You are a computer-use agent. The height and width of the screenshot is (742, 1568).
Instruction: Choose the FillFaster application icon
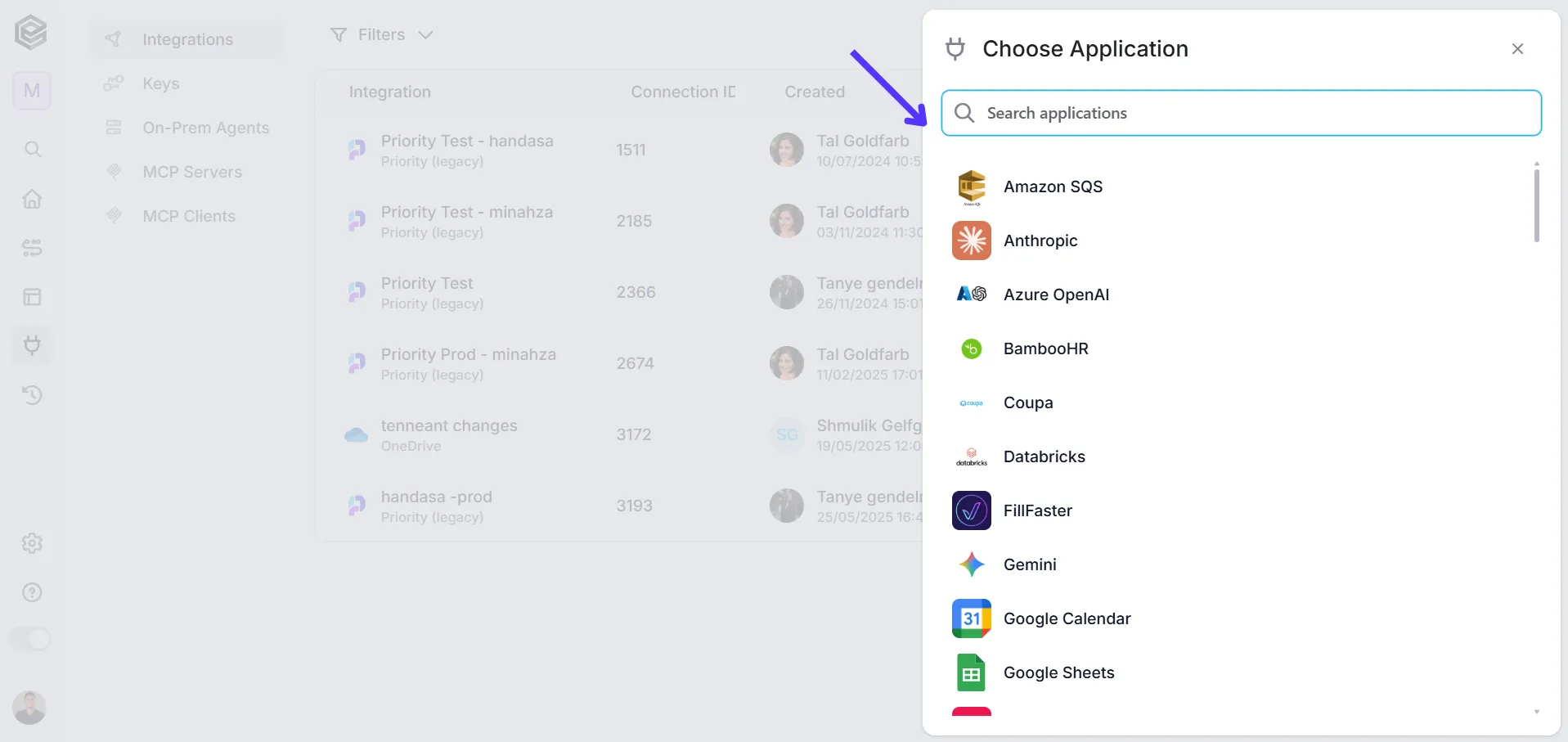coord(972,510)
